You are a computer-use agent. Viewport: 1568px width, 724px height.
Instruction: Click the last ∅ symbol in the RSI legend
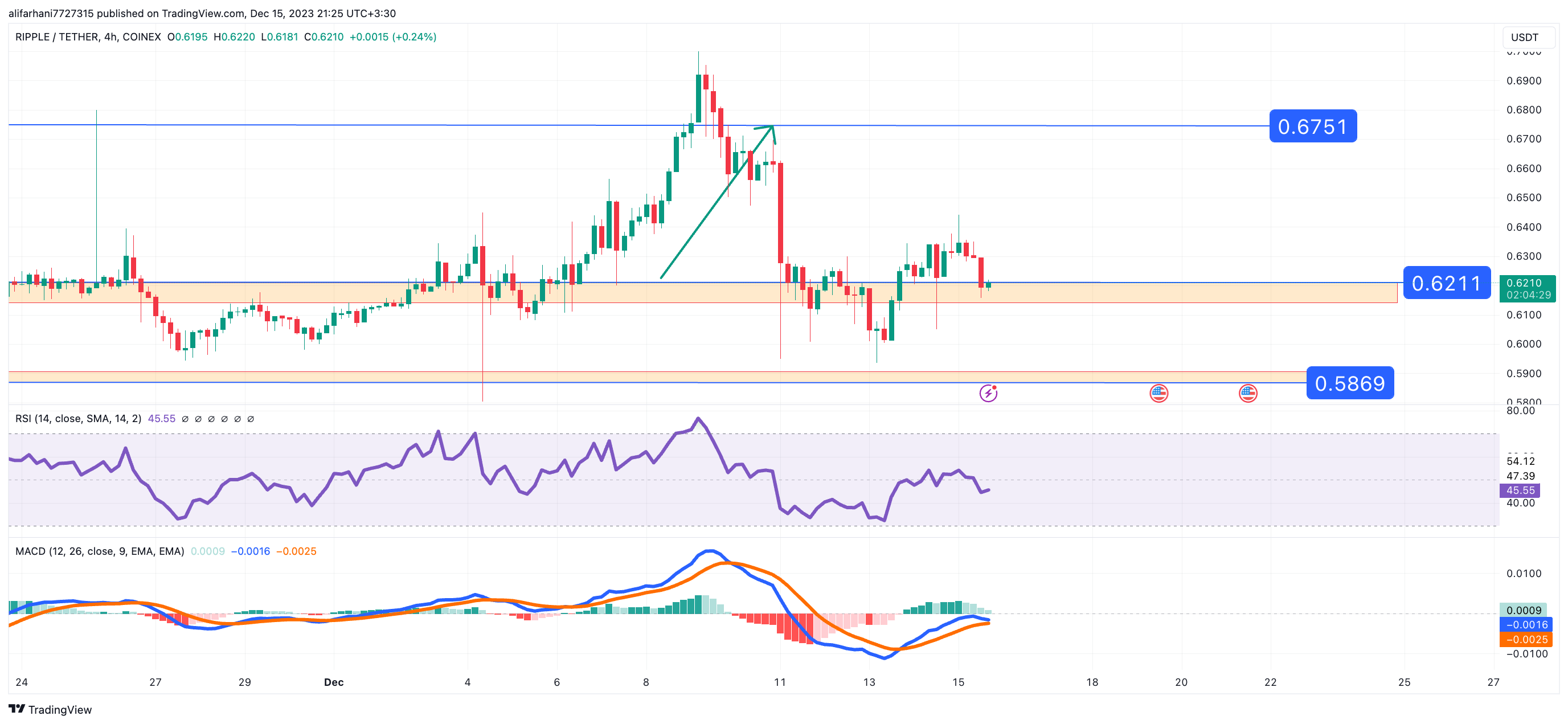(251, 419)
